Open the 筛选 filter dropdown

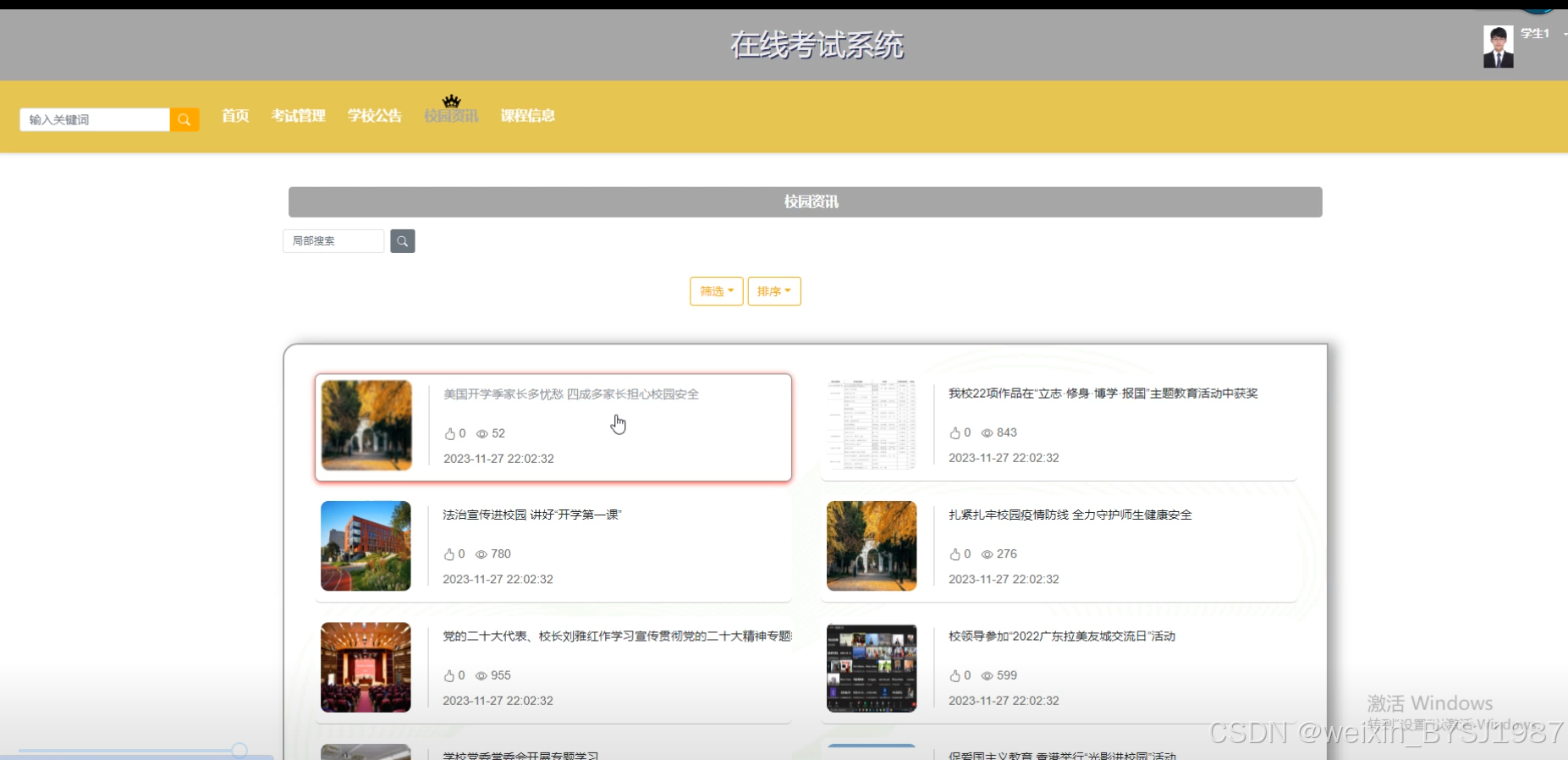[x=717, y=291]
